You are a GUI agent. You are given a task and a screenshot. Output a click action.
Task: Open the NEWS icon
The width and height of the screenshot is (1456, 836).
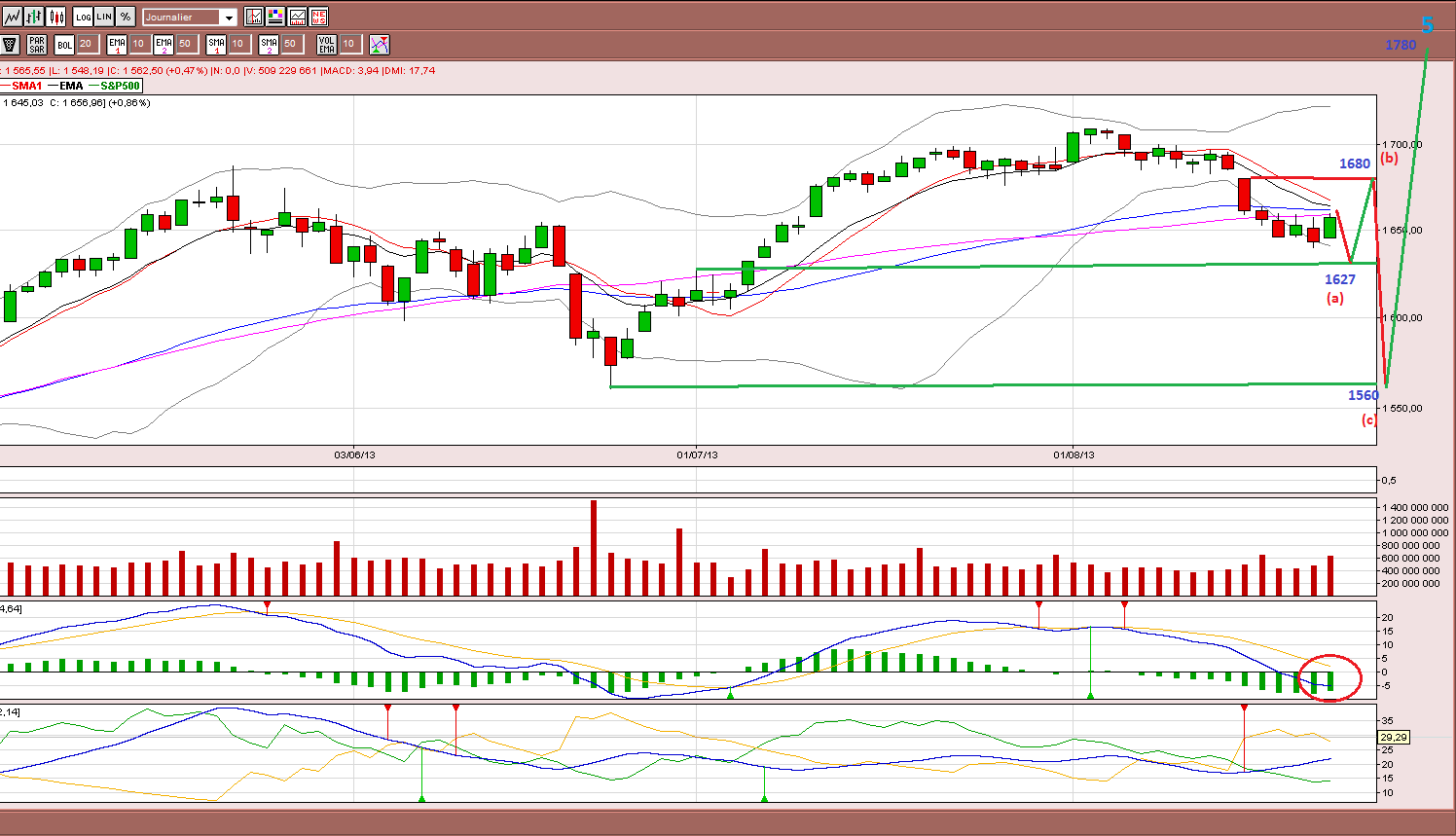(x=318, y=17)
